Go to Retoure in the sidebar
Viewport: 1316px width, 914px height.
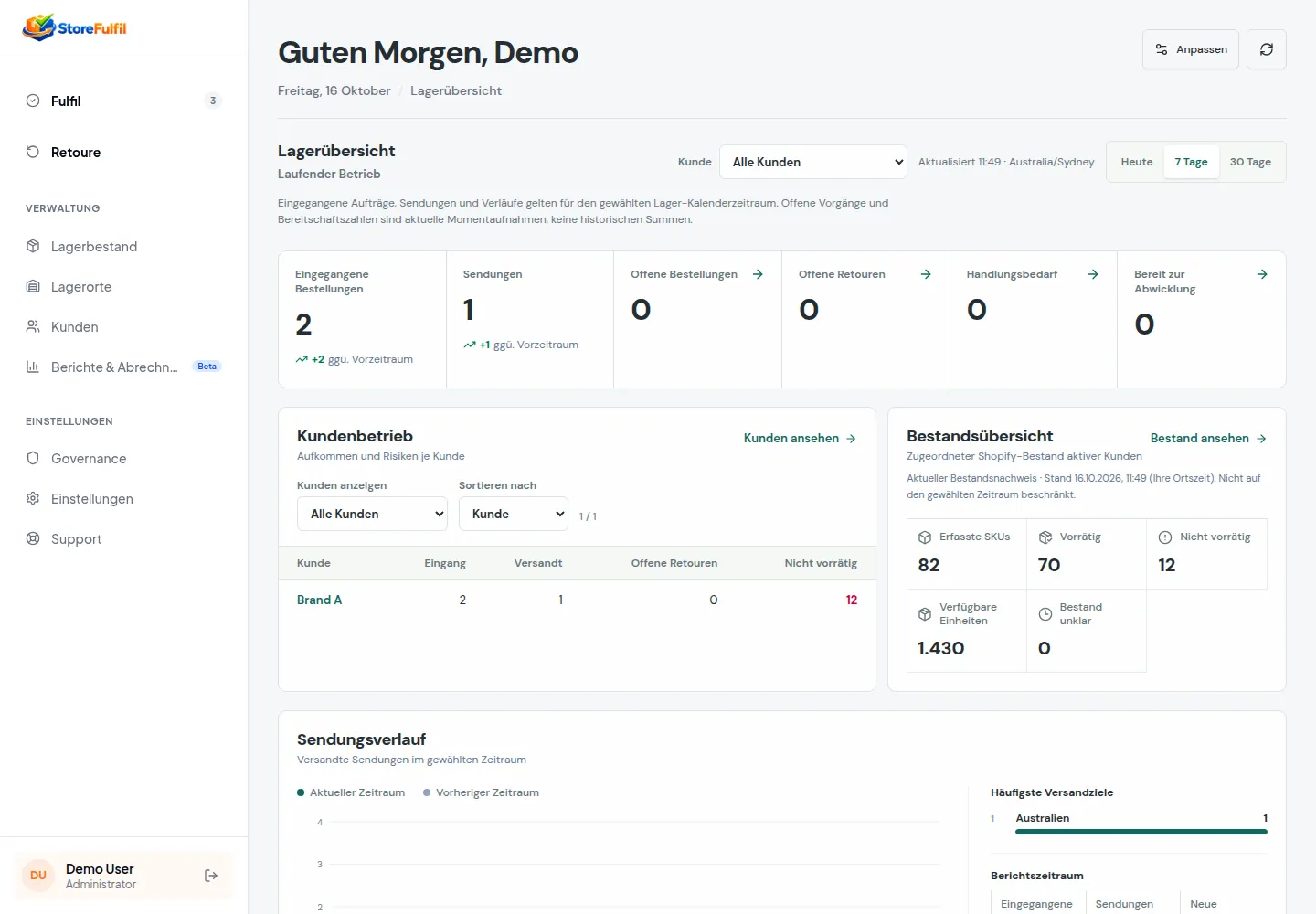pos(124,152)
